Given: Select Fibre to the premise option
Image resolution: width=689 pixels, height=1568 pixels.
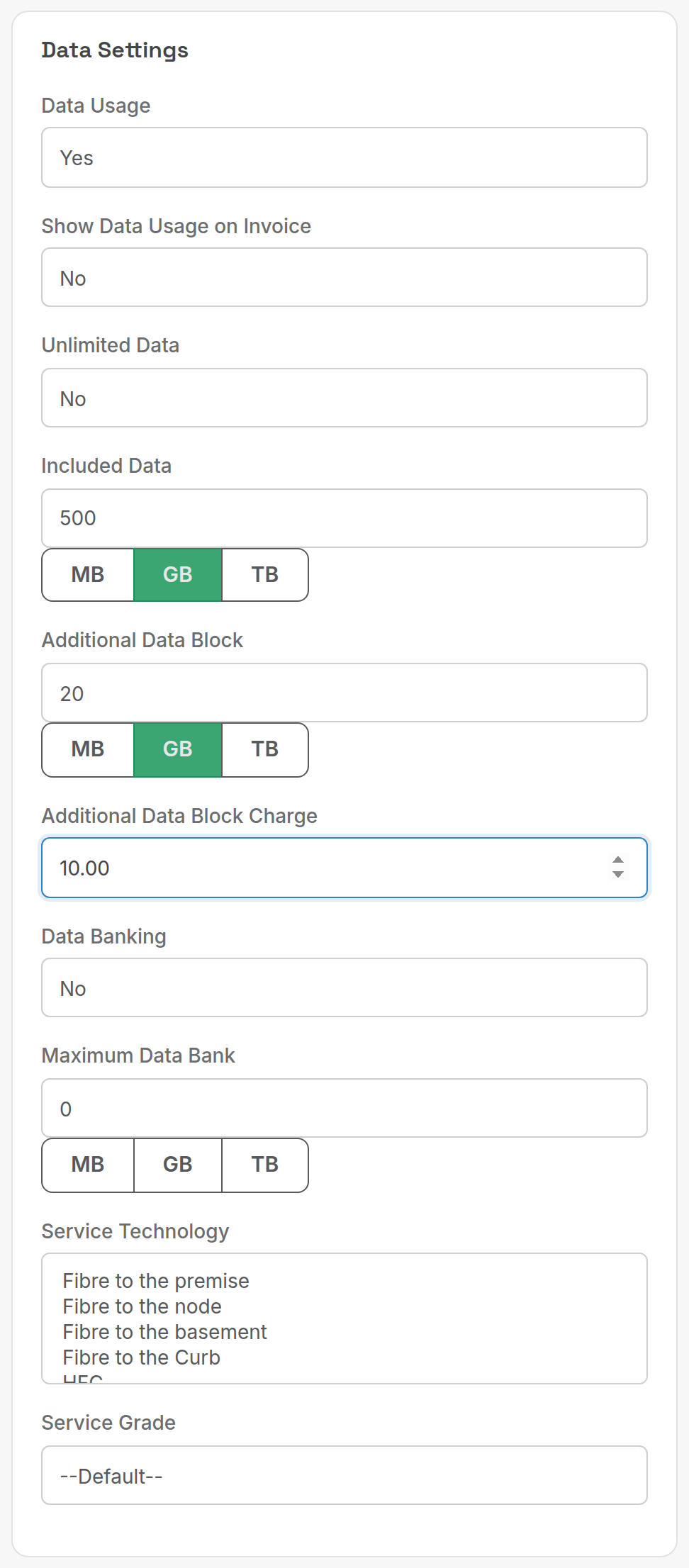Looking at the screenshot, I should point(156,1281).
